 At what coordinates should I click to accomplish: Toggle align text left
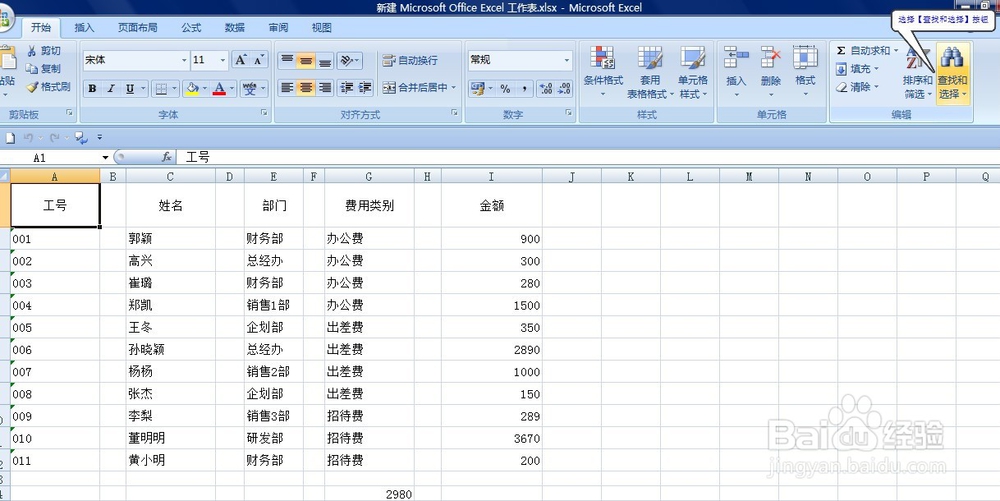(x=288, y=87)
